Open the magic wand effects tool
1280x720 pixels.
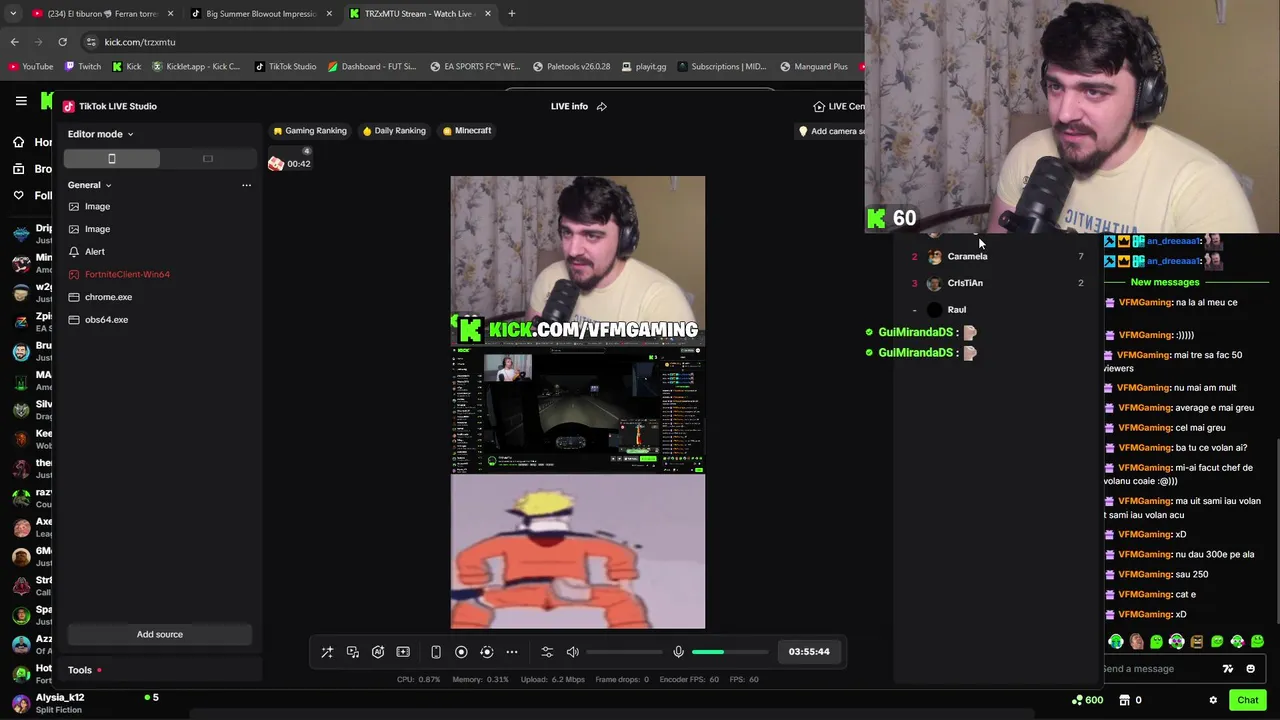(x=327, y=652)
